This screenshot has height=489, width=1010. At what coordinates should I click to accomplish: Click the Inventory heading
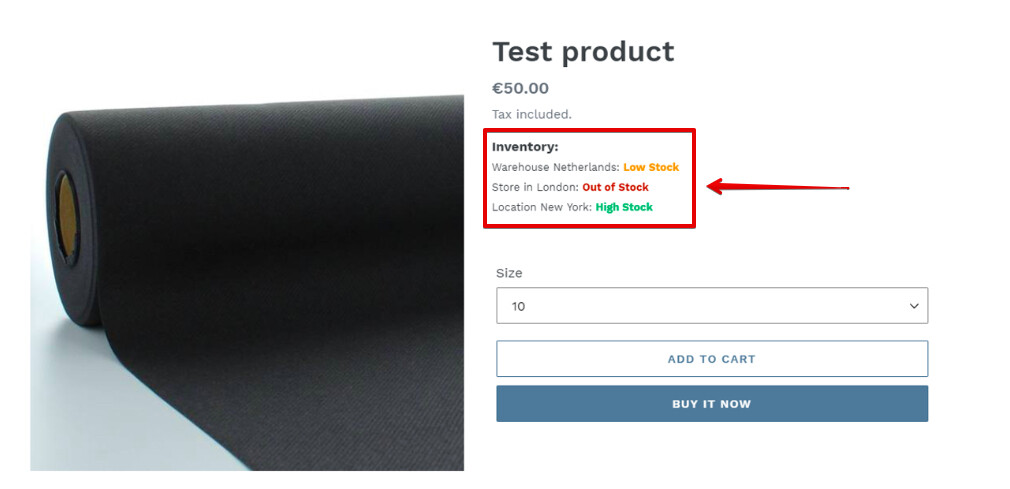(525, 147)
